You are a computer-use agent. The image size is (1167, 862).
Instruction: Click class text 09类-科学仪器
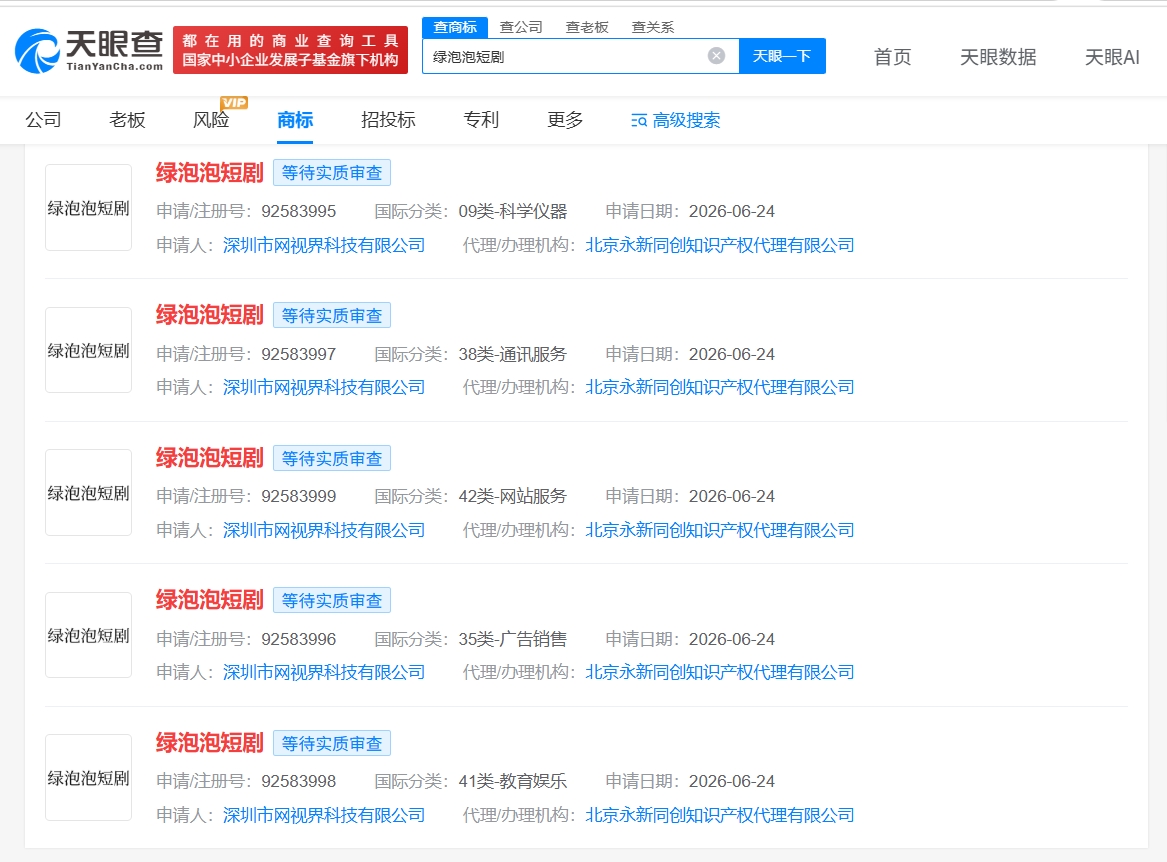tap(513, 211)
